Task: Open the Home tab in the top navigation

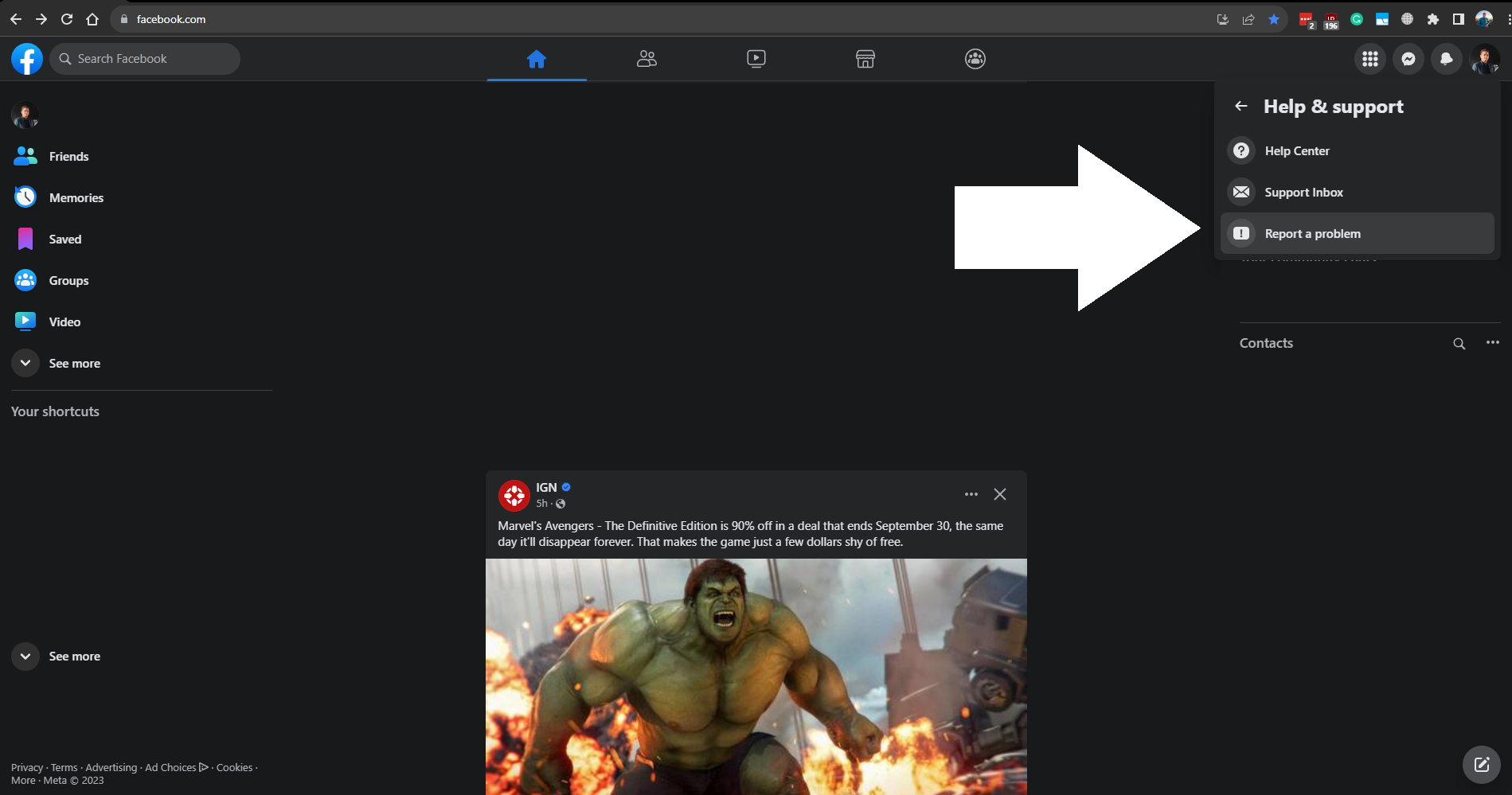Action: (x=537, y=59)
